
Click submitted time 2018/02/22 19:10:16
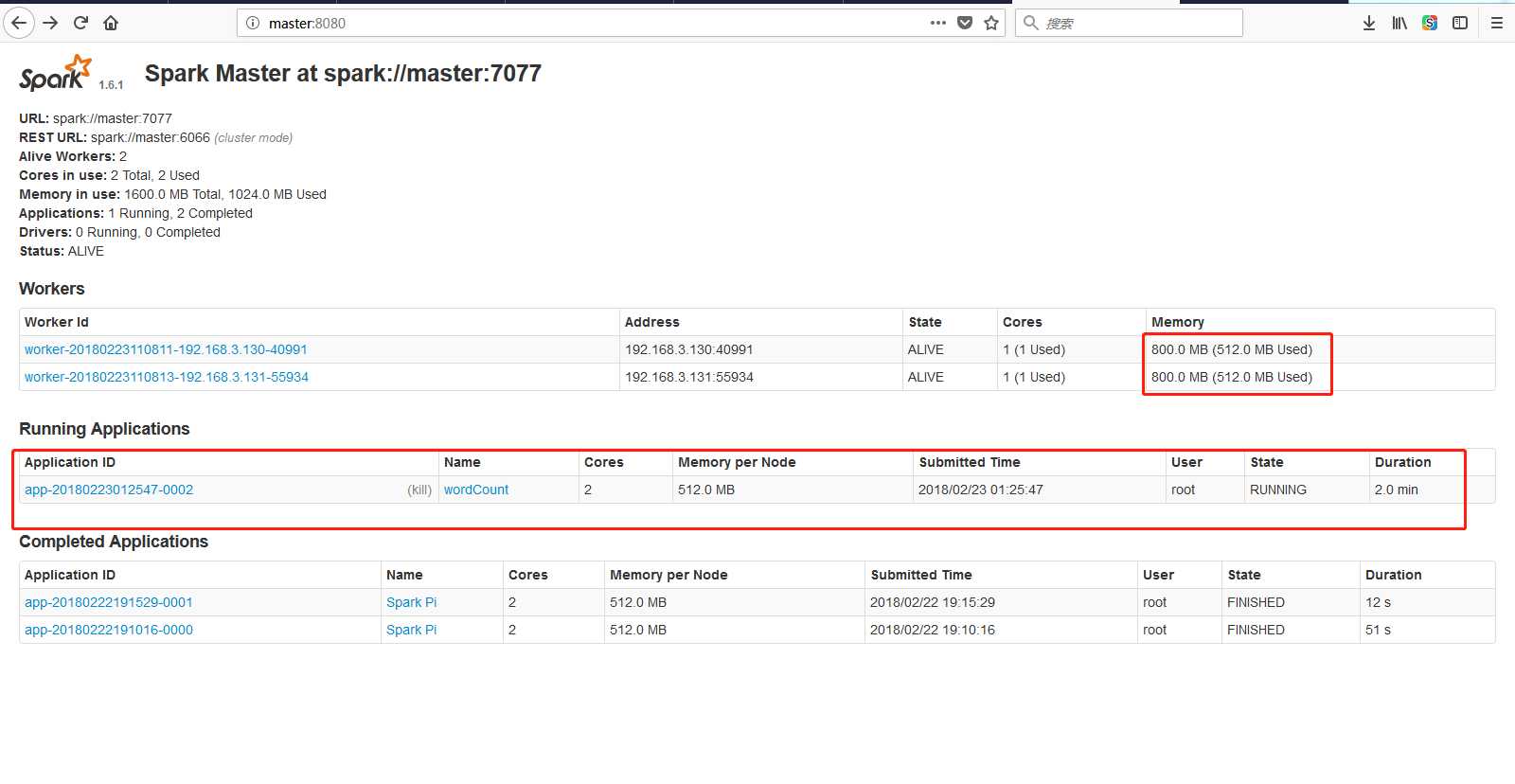[x=933, y=630]
